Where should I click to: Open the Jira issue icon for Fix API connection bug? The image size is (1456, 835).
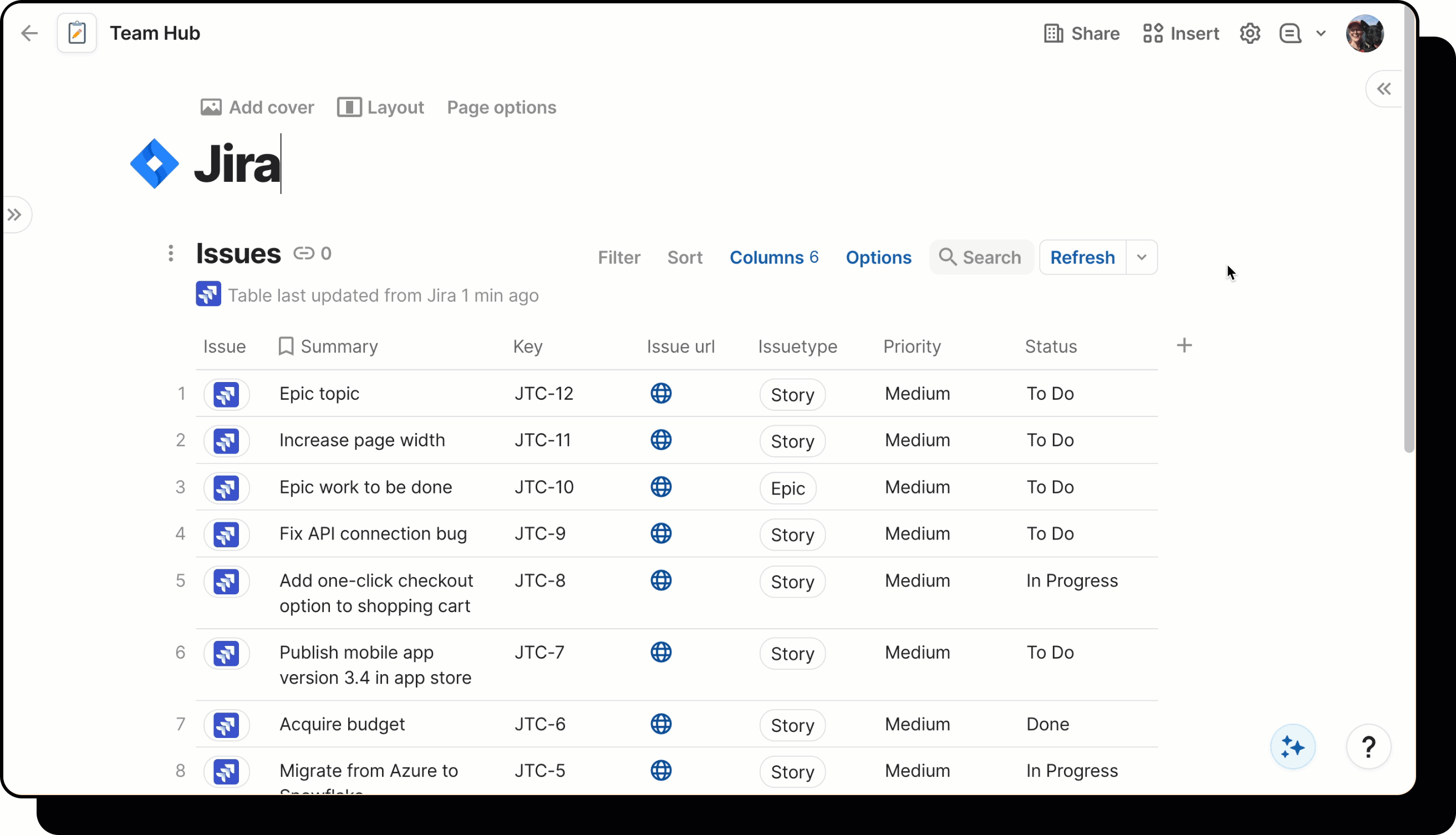[x=227, y=534]
